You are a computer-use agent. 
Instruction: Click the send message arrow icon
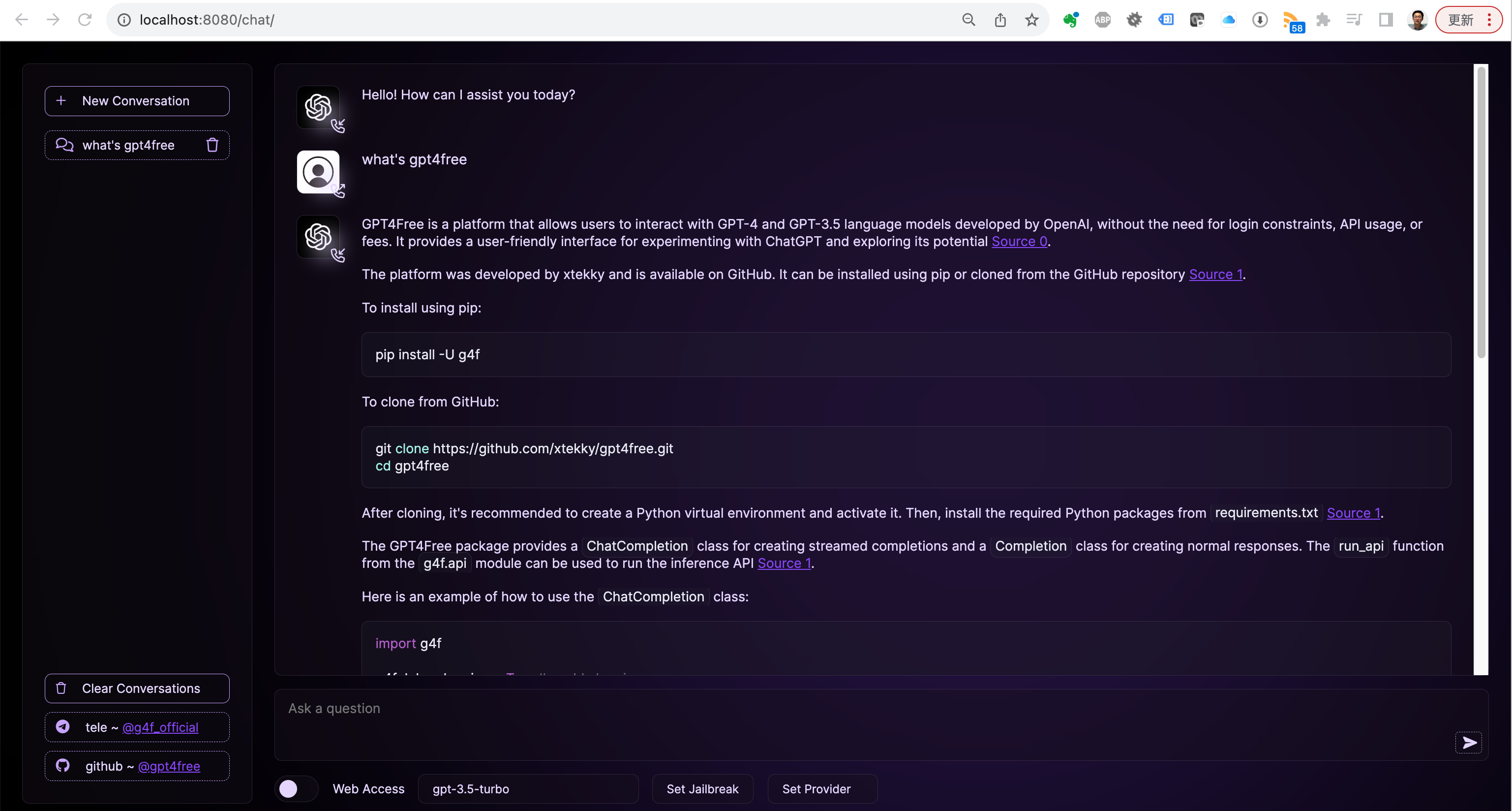1469,743
